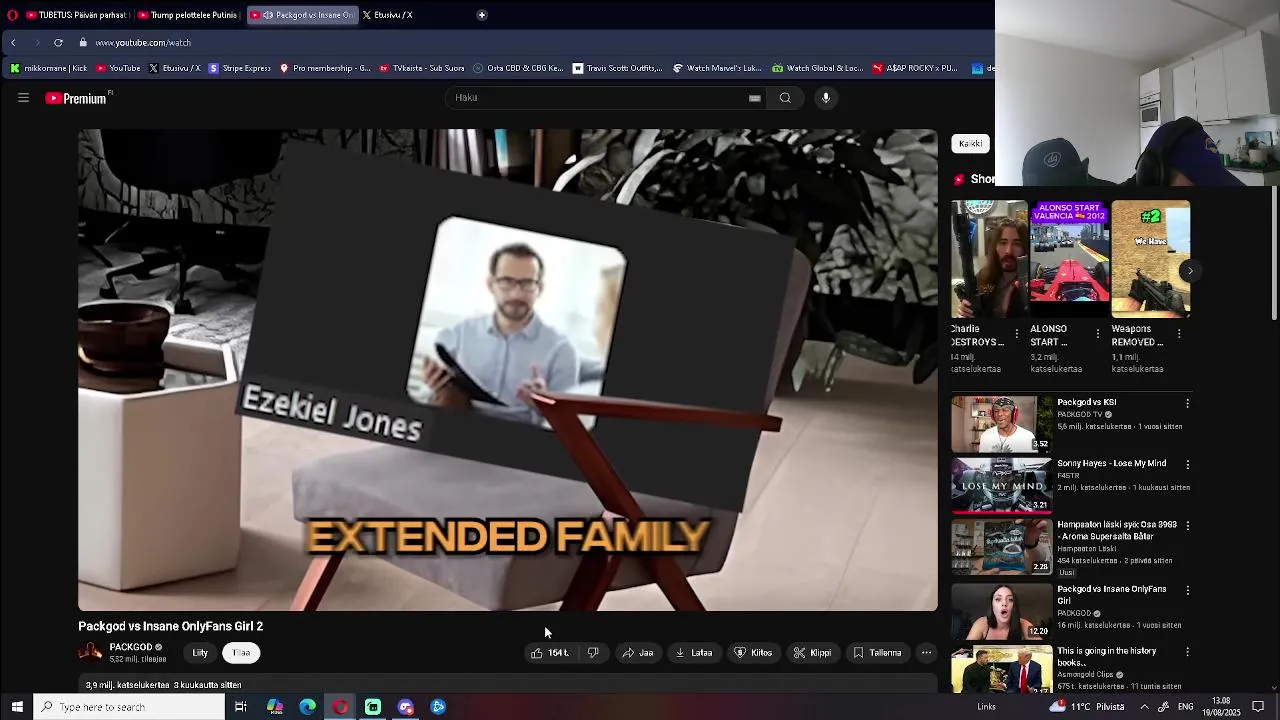The width and height of the screenshot is (1280, 720).
Task: Click the Liity join button
Action: [x=200, y=653]
